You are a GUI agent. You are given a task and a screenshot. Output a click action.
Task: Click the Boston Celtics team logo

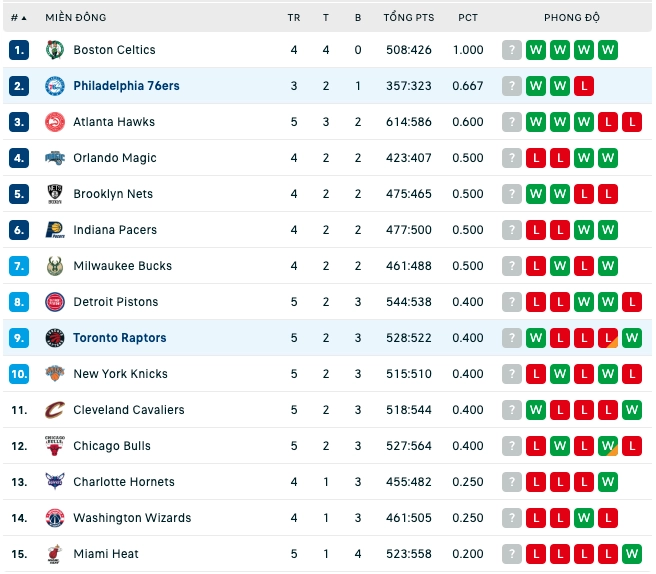pyautogui.click(x=55, y=50)
